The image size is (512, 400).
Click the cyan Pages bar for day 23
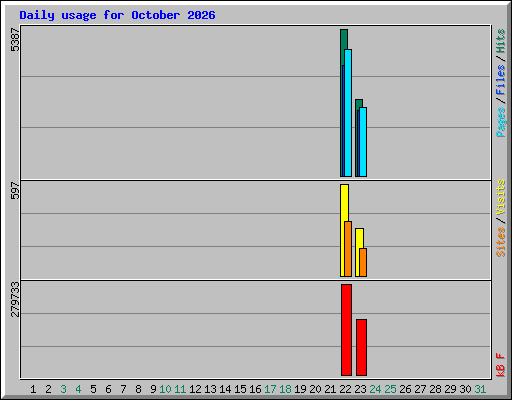point(363,142)
